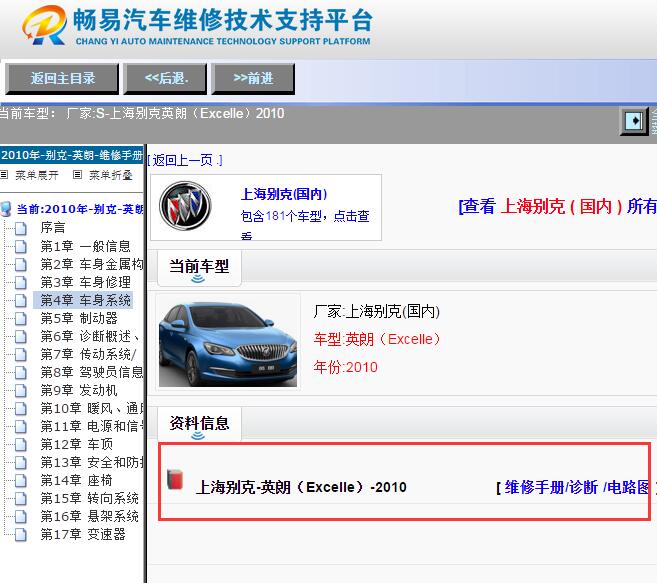
Task: Click the text 车型:英朗（Excelle）
Action: coord(377,339)
